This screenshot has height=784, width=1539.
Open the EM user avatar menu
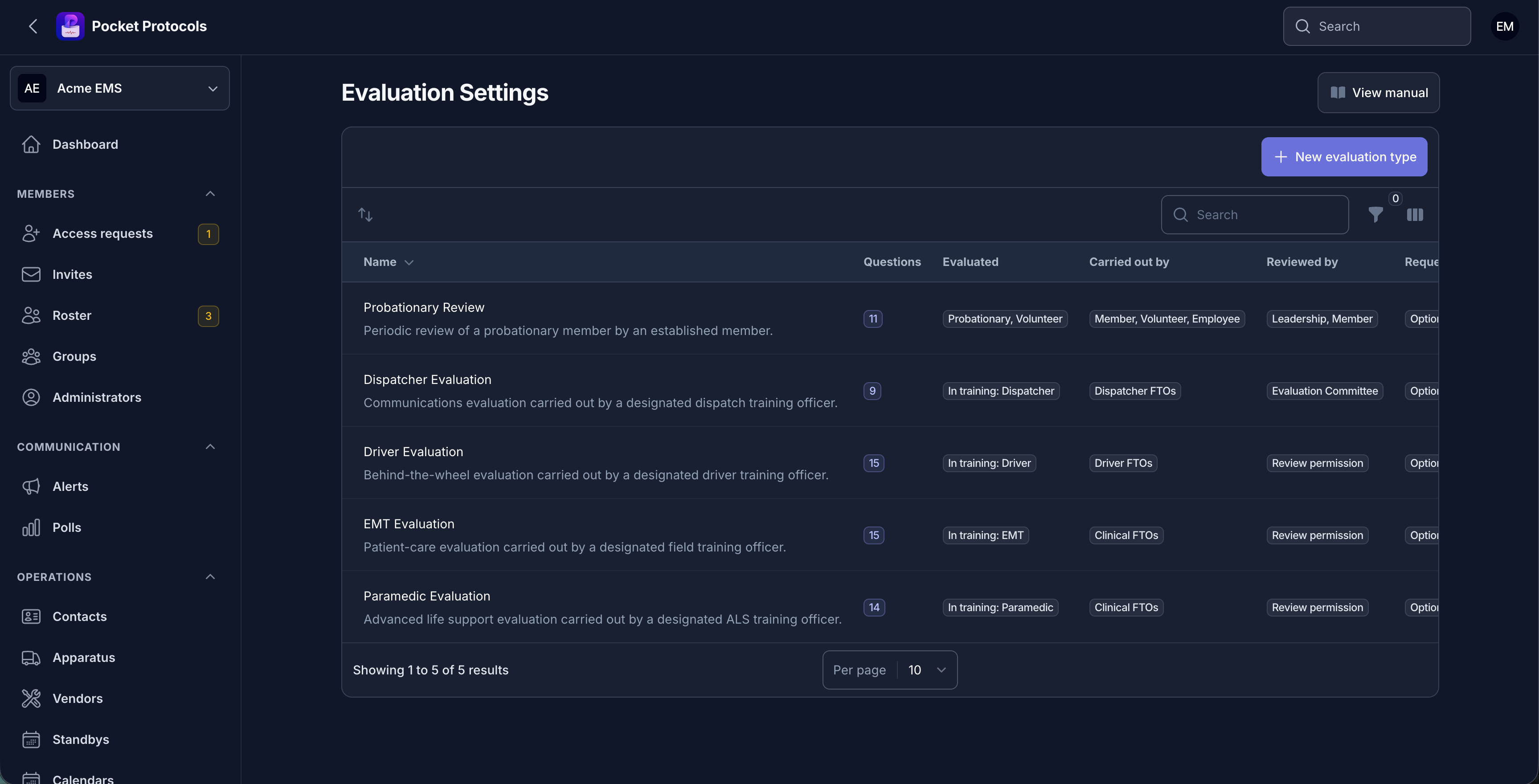(1504, 26)
